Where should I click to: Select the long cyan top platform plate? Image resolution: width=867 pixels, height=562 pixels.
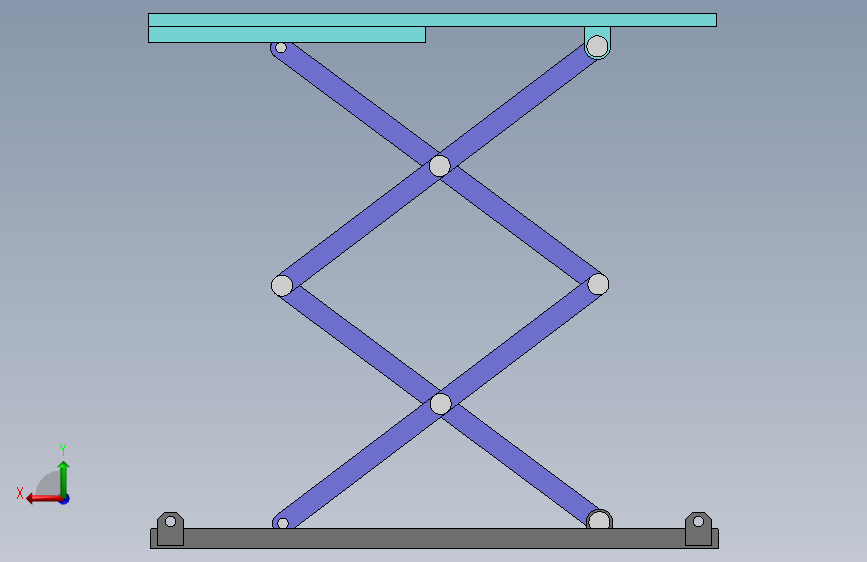[432, 20]
